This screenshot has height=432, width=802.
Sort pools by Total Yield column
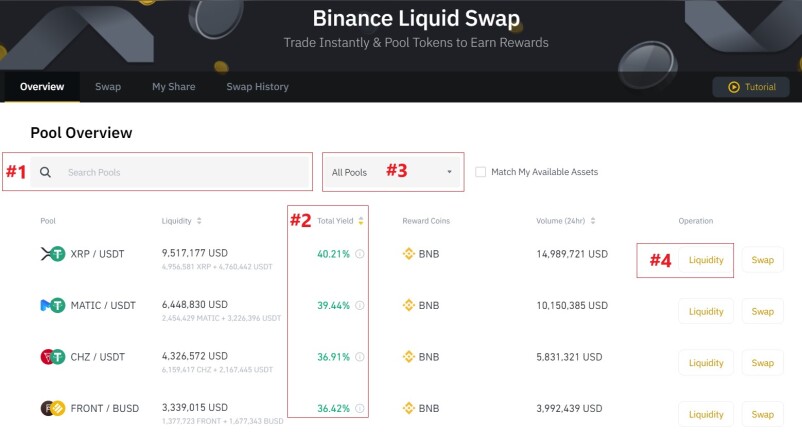(340, 221)
